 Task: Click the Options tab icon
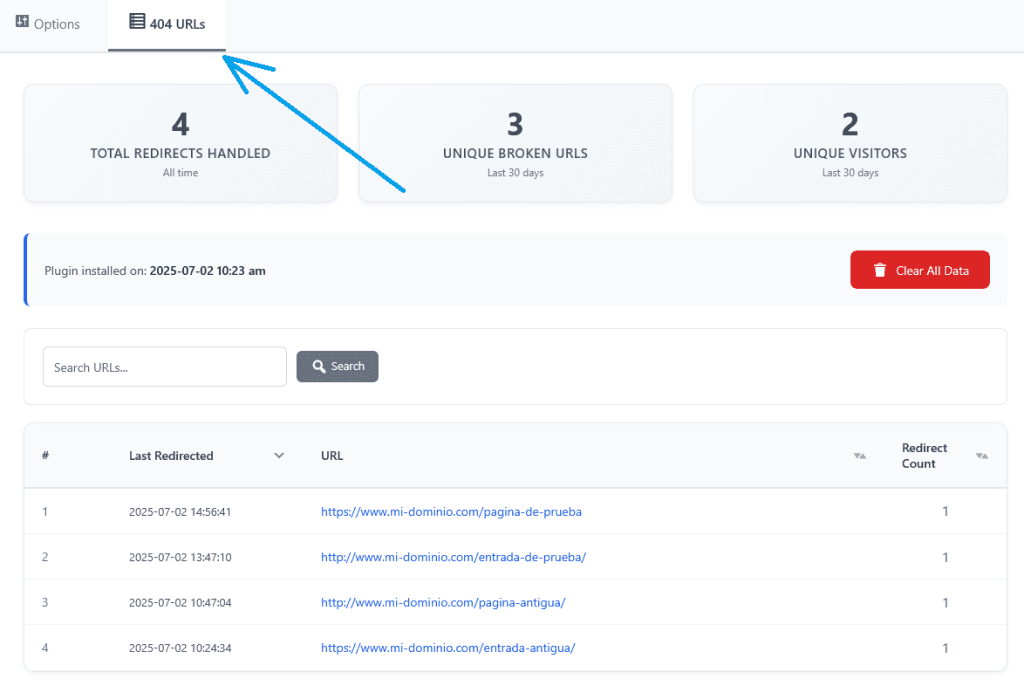coord(22,22)
